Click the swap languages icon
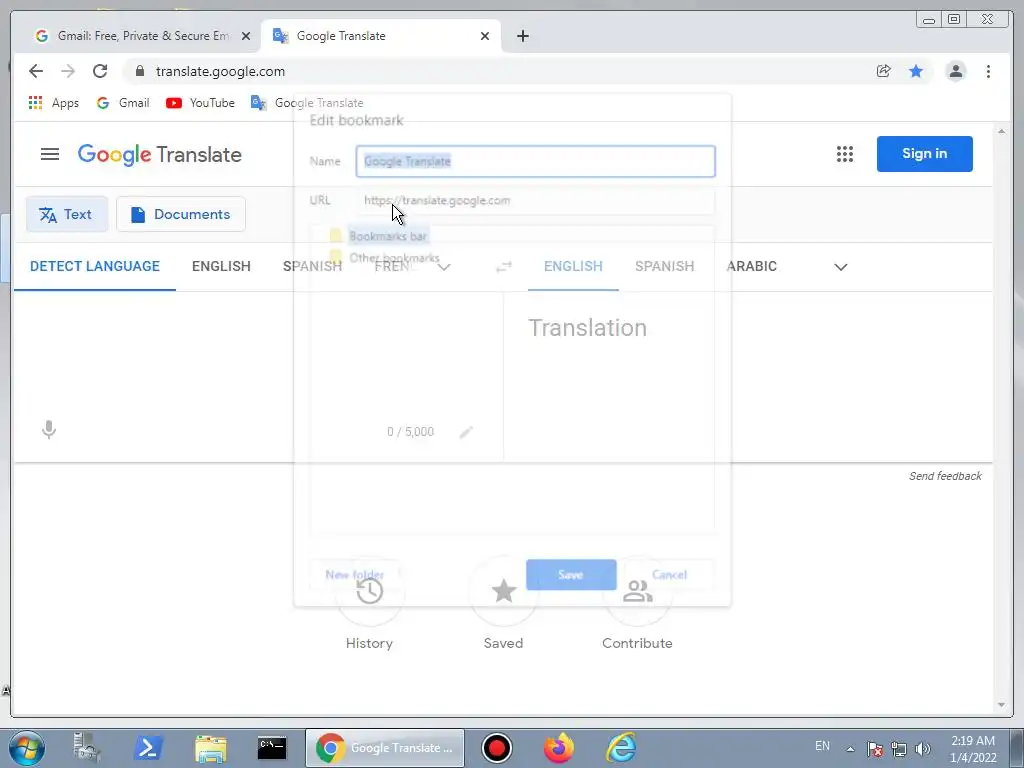 (504, 266)
